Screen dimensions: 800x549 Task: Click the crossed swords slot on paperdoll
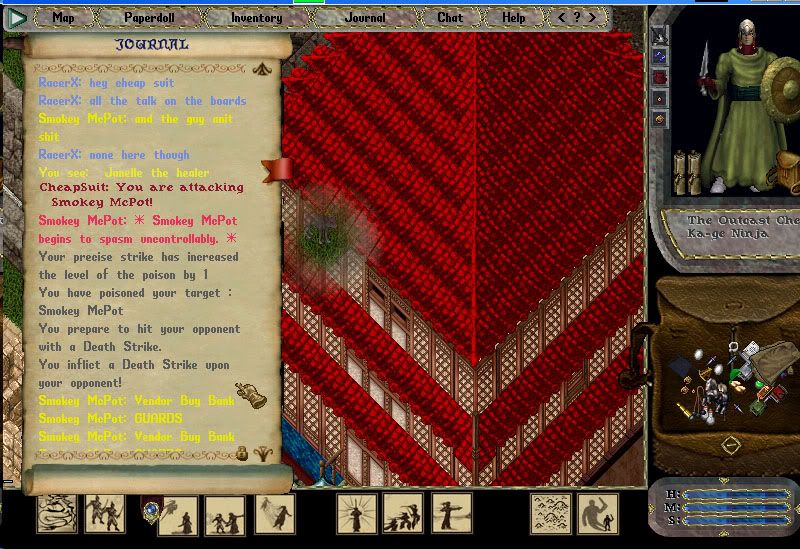pyautogui.click(x=659, y=35)
